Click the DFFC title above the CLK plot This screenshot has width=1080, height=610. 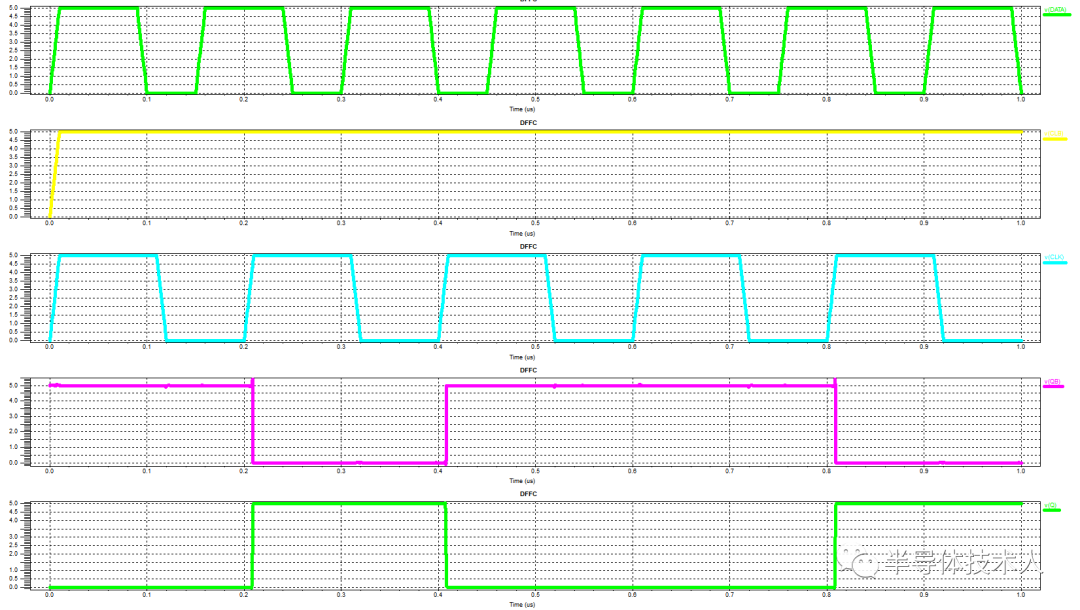tap(528, 246)
